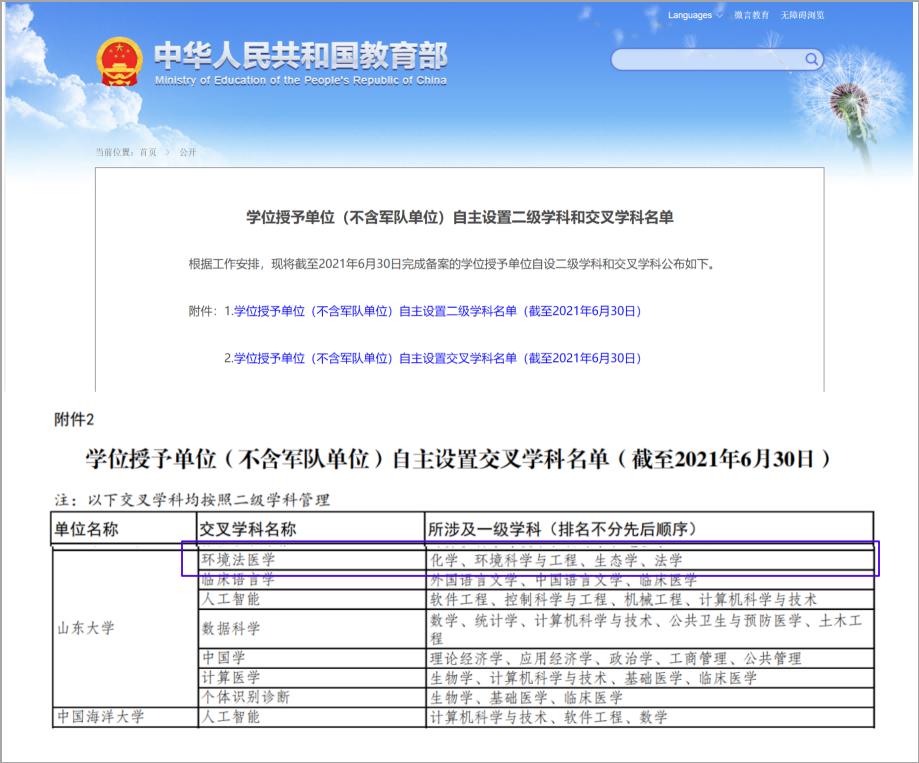Click the 交叉学科名称 column header
This screenshot has width=919, height=763.
(x=311, y=529)
